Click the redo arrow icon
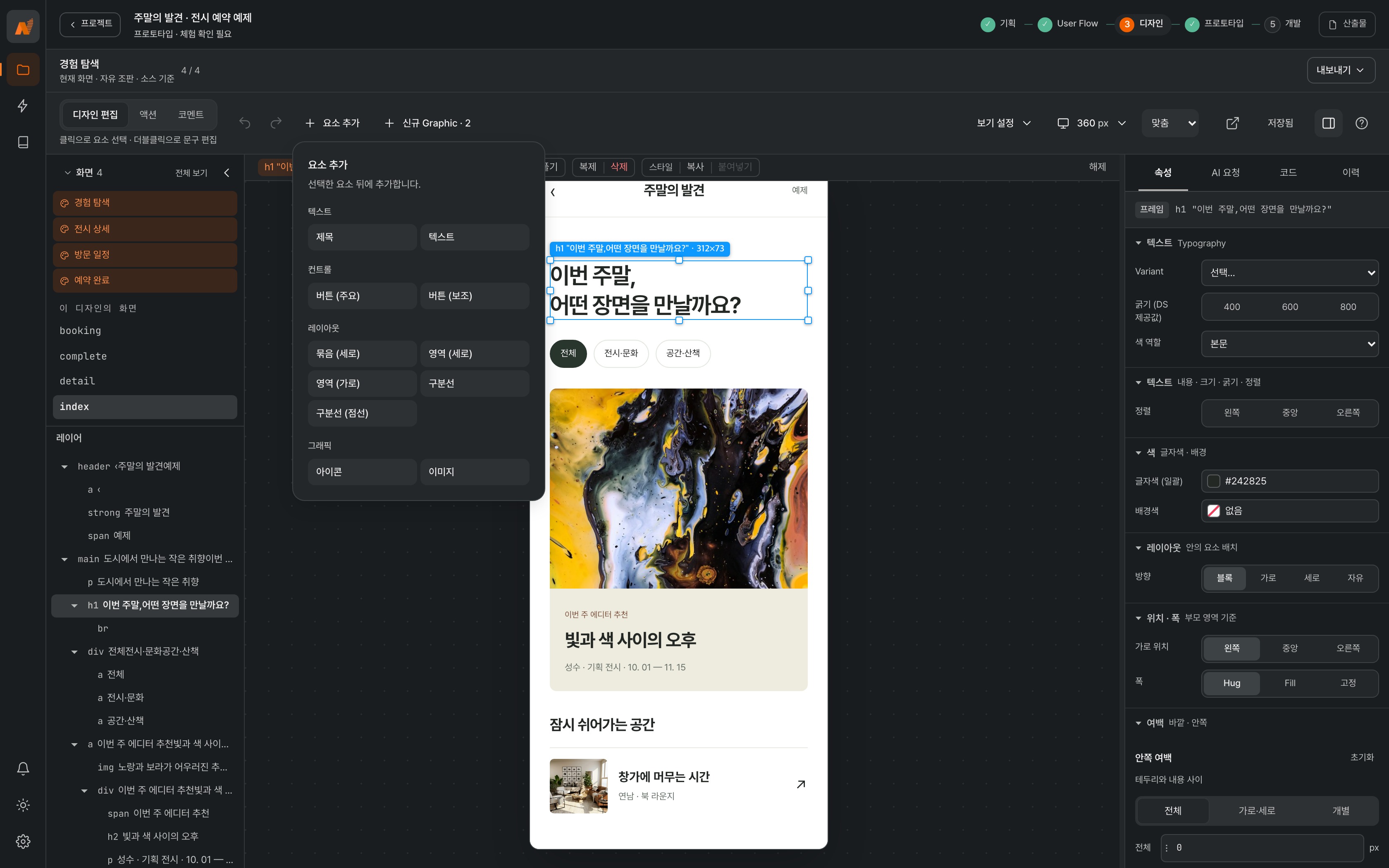Viewport: 1389px width, 868px height. (276, 123)
